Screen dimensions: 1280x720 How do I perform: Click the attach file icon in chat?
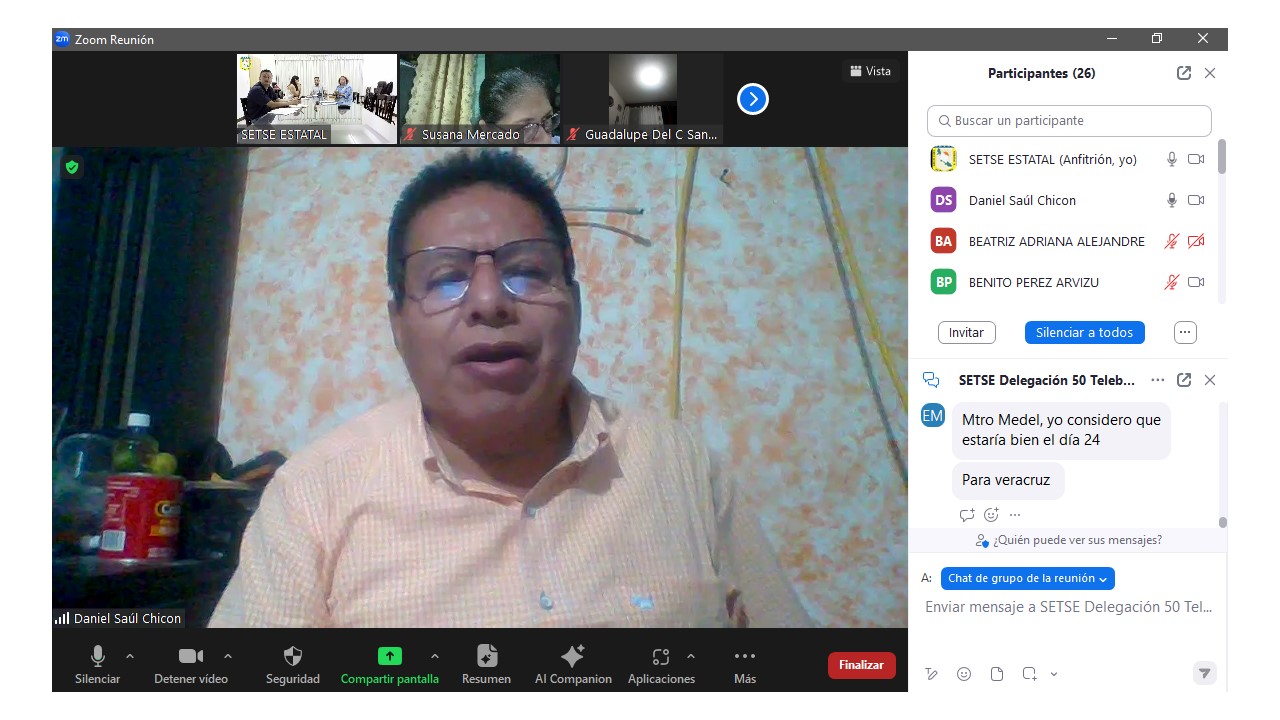[997, 674]
